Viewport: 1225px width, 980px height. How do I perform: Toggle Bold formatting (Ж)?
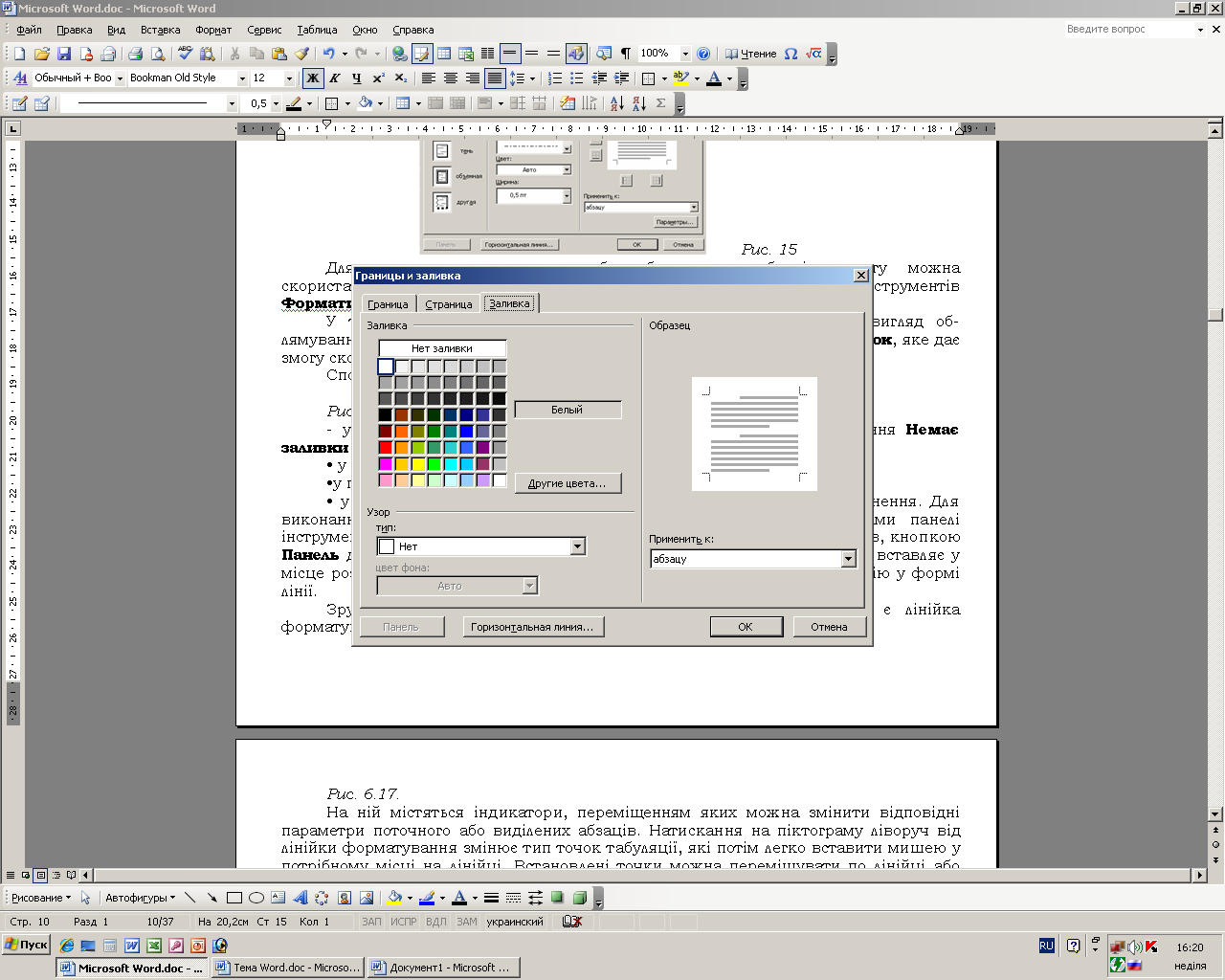pos(312,78)
